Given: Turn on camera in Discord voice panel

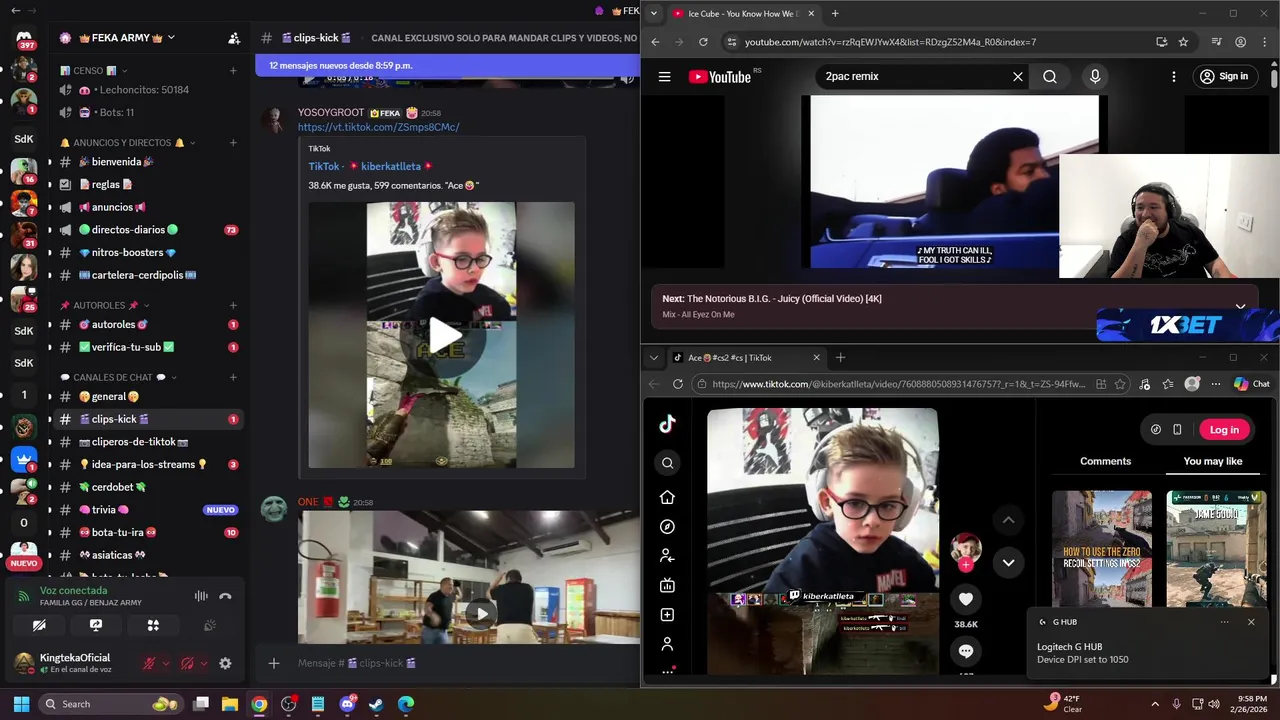Looking at the screenshot, I should tap(39, 625).
